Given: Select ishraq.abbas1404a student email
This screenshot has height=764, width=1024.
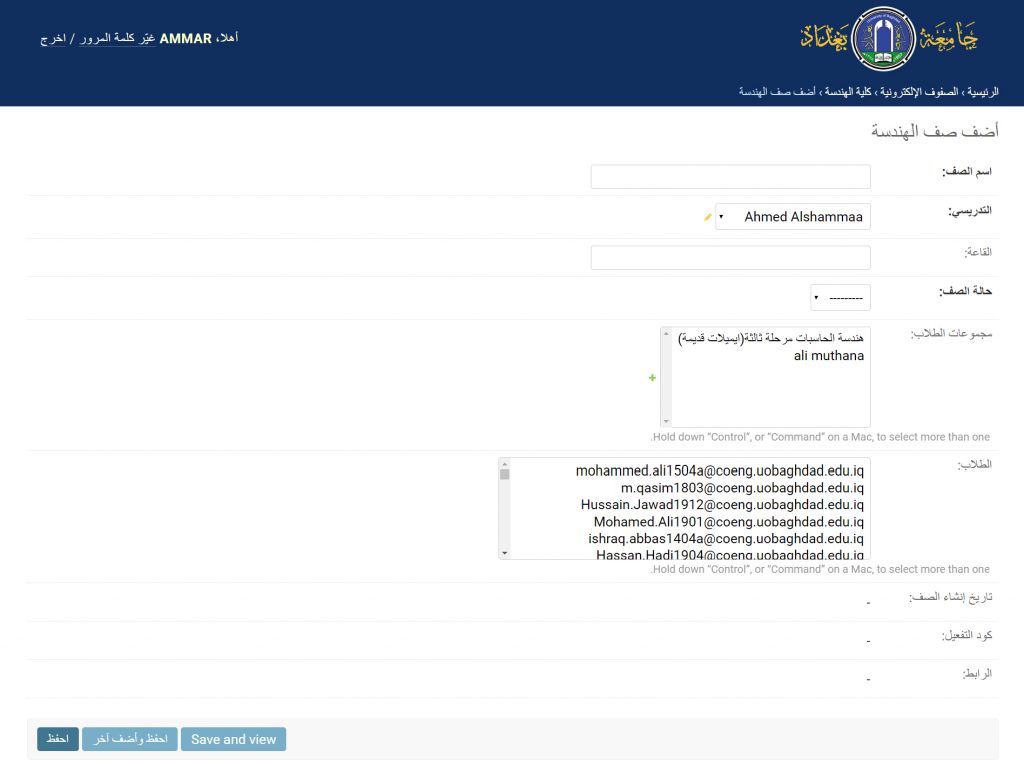Looking at the screenshot, I should [x=725, y=539].
